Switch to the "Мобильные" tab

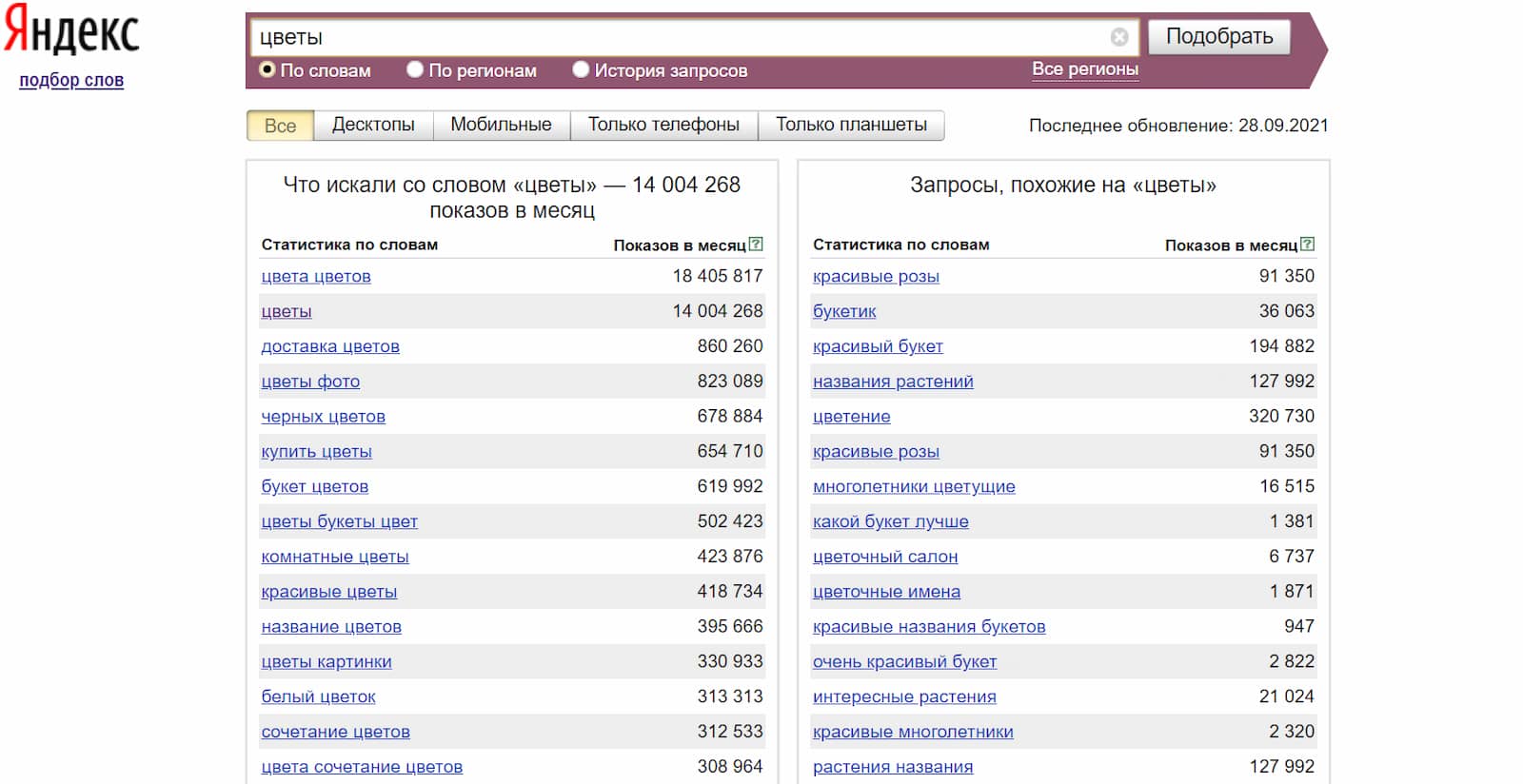pyautogui.click(x=501, y=125)
